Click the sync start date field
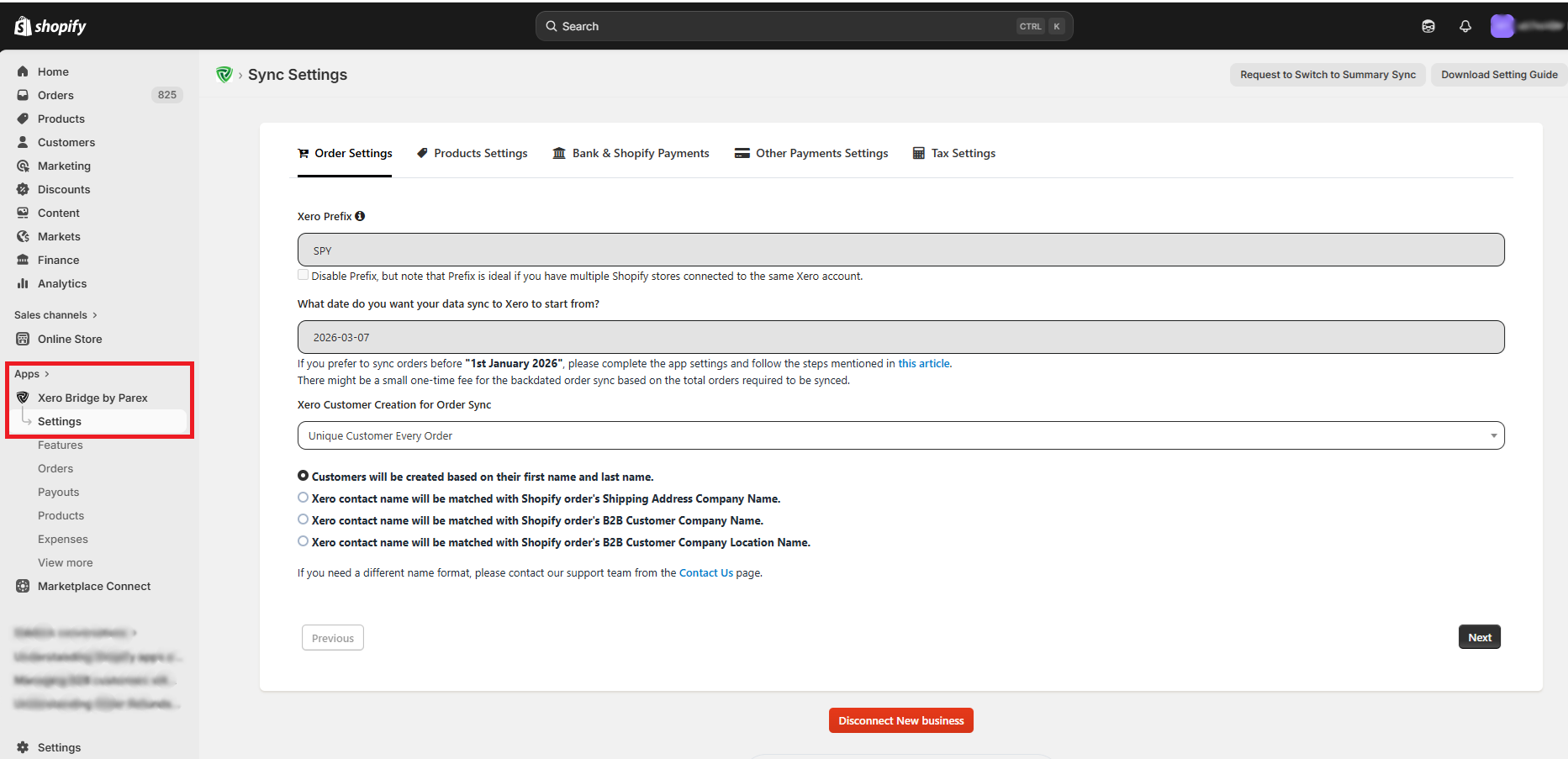 point(900,337)
